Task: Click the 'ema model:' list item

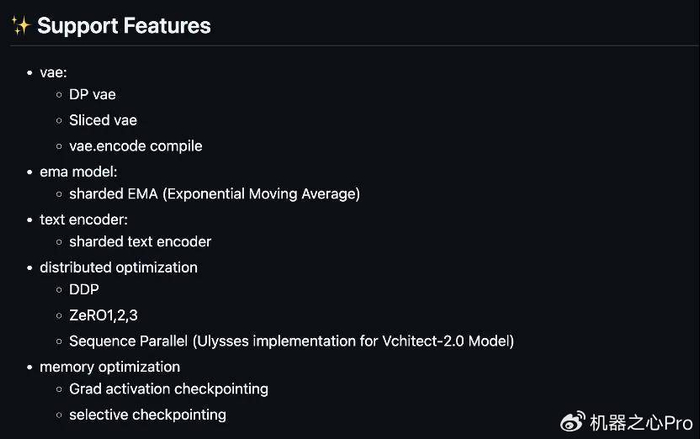Action: 78,171
